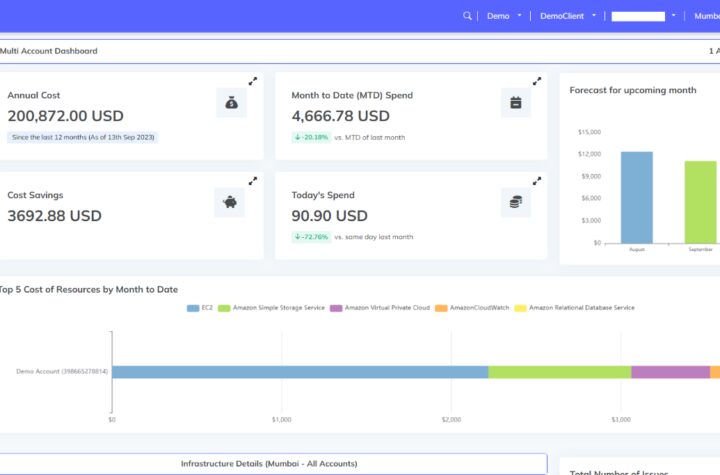Click the search magnifier icon in header
This screenshot has width=720, height=475.
click(467, 16)
